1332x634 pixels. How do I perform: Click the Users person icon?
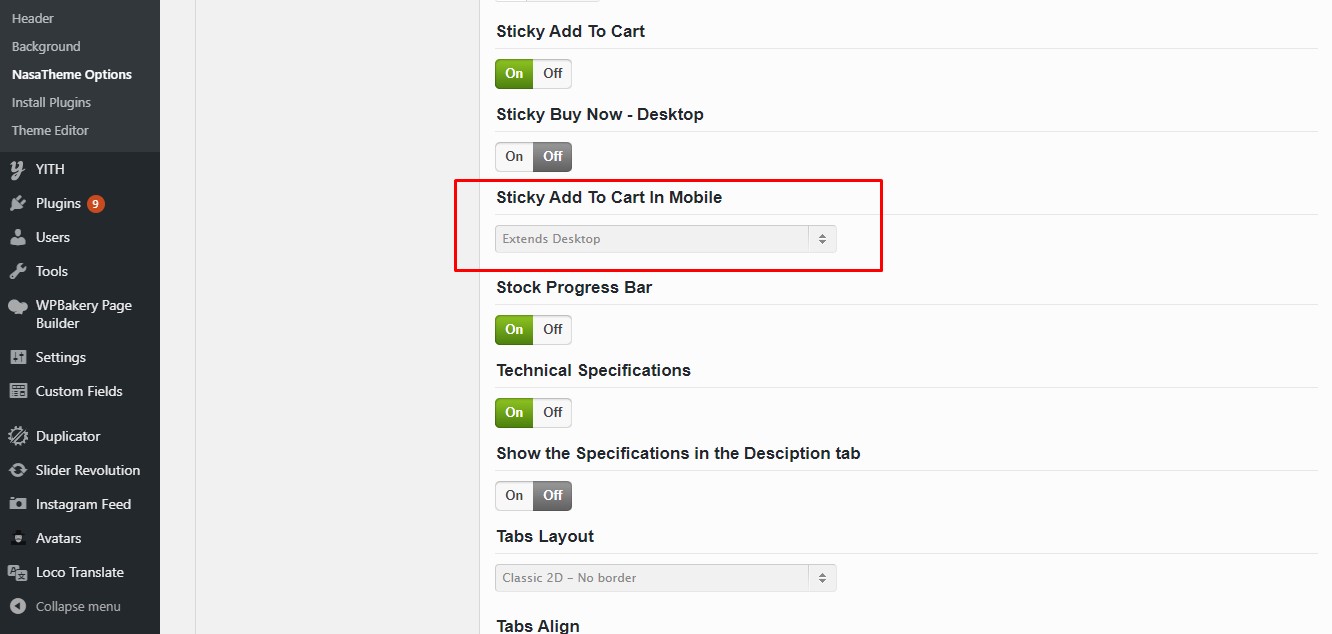pyautogui.click(x=17, y=237)
